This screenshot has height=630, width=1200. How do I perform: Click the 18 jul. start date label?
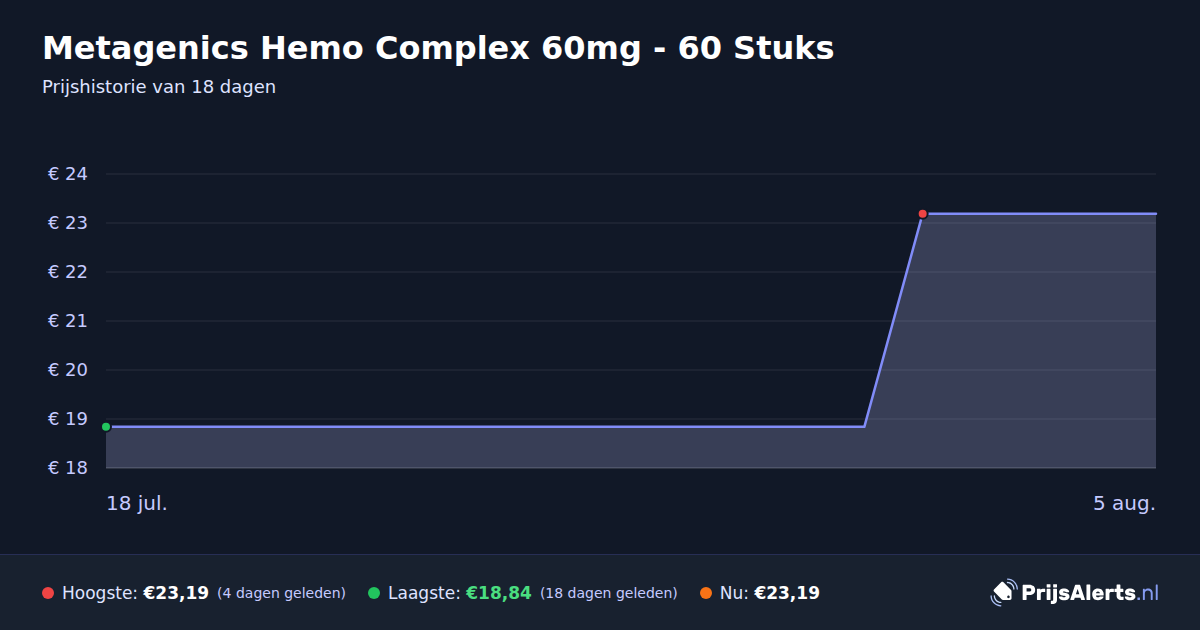pos(137,503)
